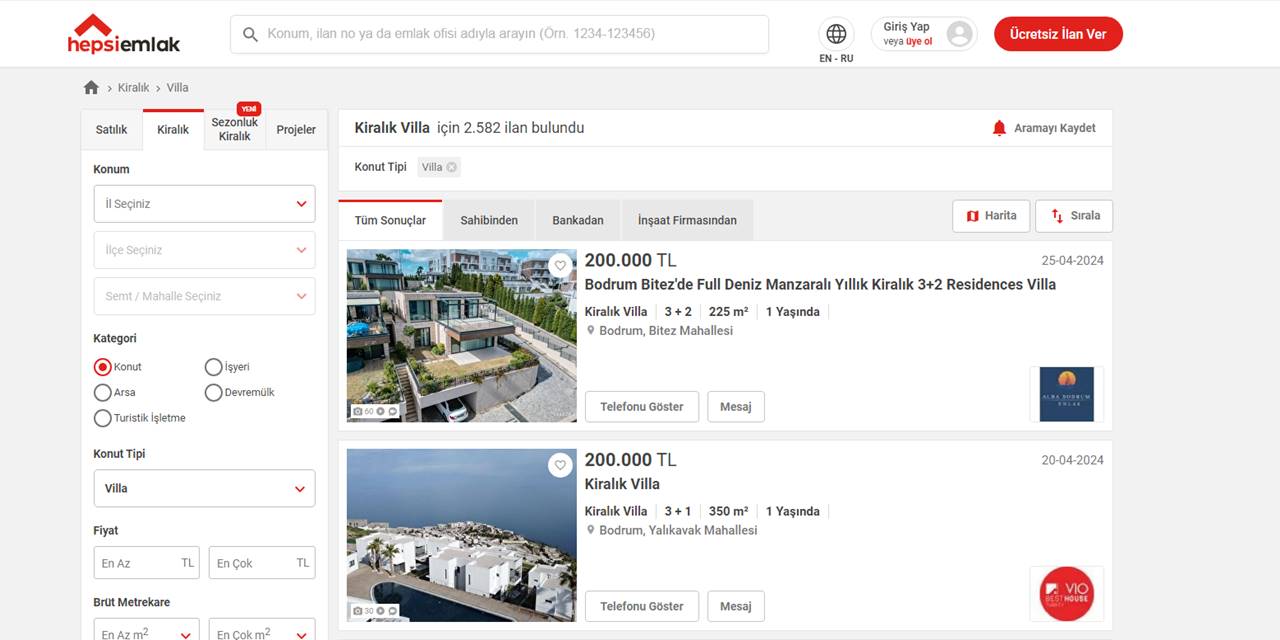Favorite the Yalıkavak Kiralık Villa listing

(x=560, y=465)
